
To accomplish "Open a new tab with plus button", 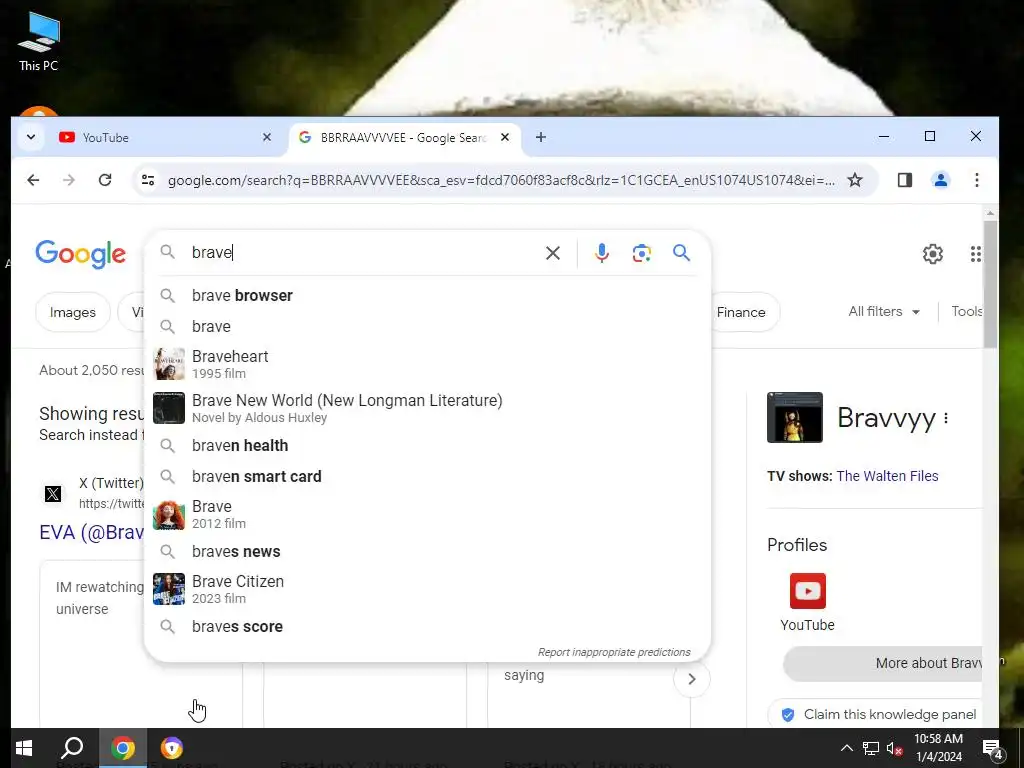I will (541, 137).
